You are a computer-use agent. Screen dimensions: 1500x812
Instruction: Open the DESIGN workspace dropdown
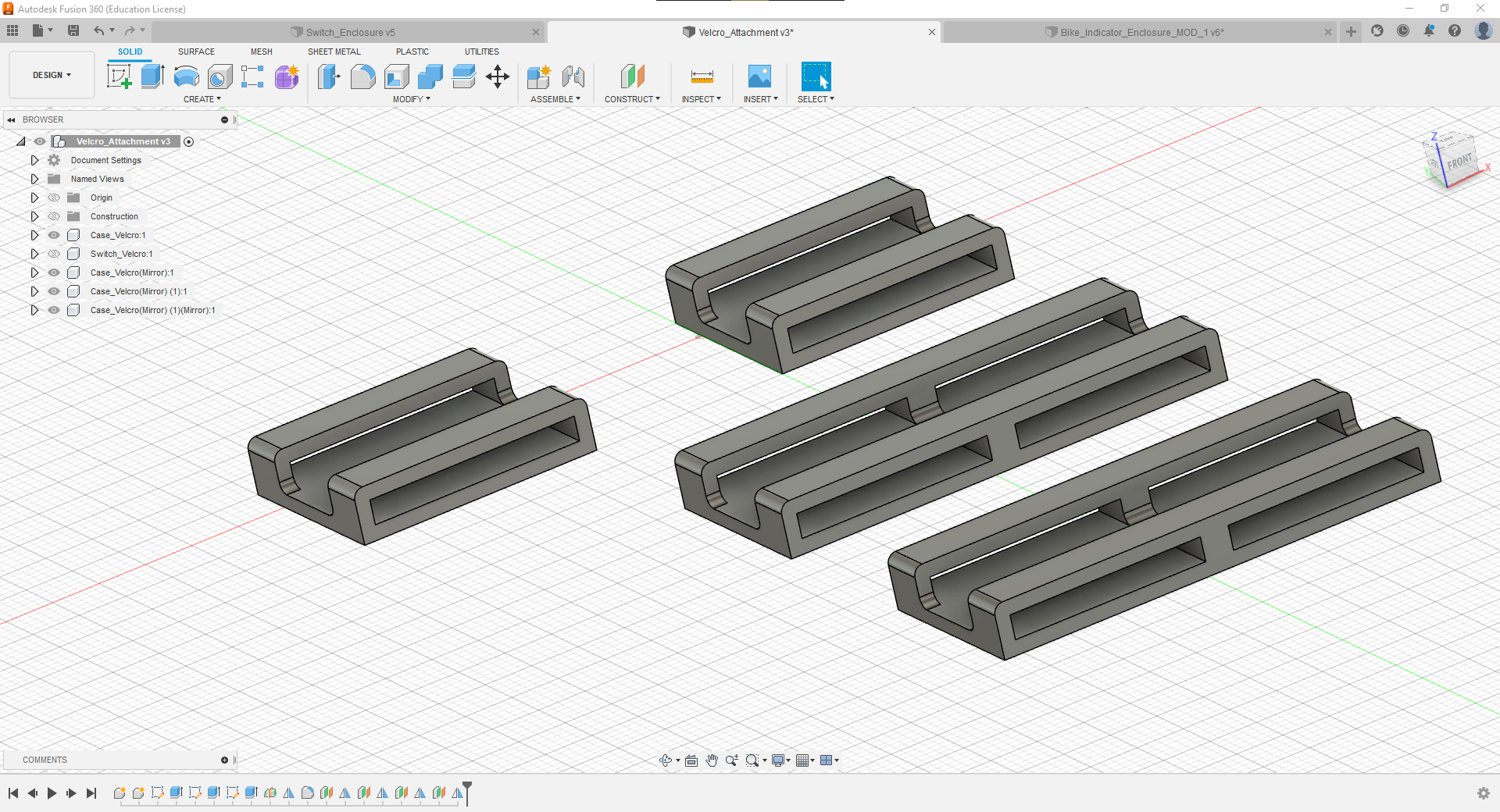pyautogui.click(x=52, y=75)
